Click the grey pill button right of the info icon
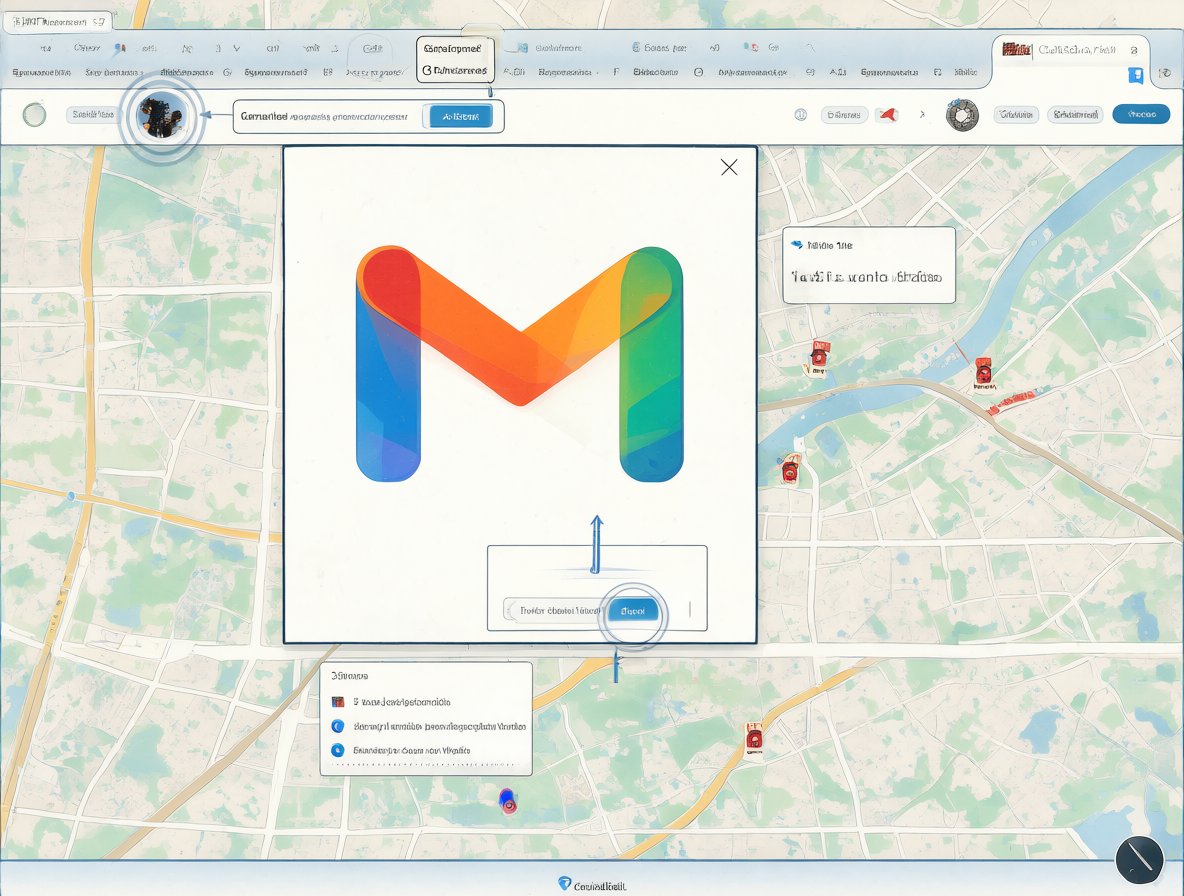The image size is (1184, 896). coord(843,115)
